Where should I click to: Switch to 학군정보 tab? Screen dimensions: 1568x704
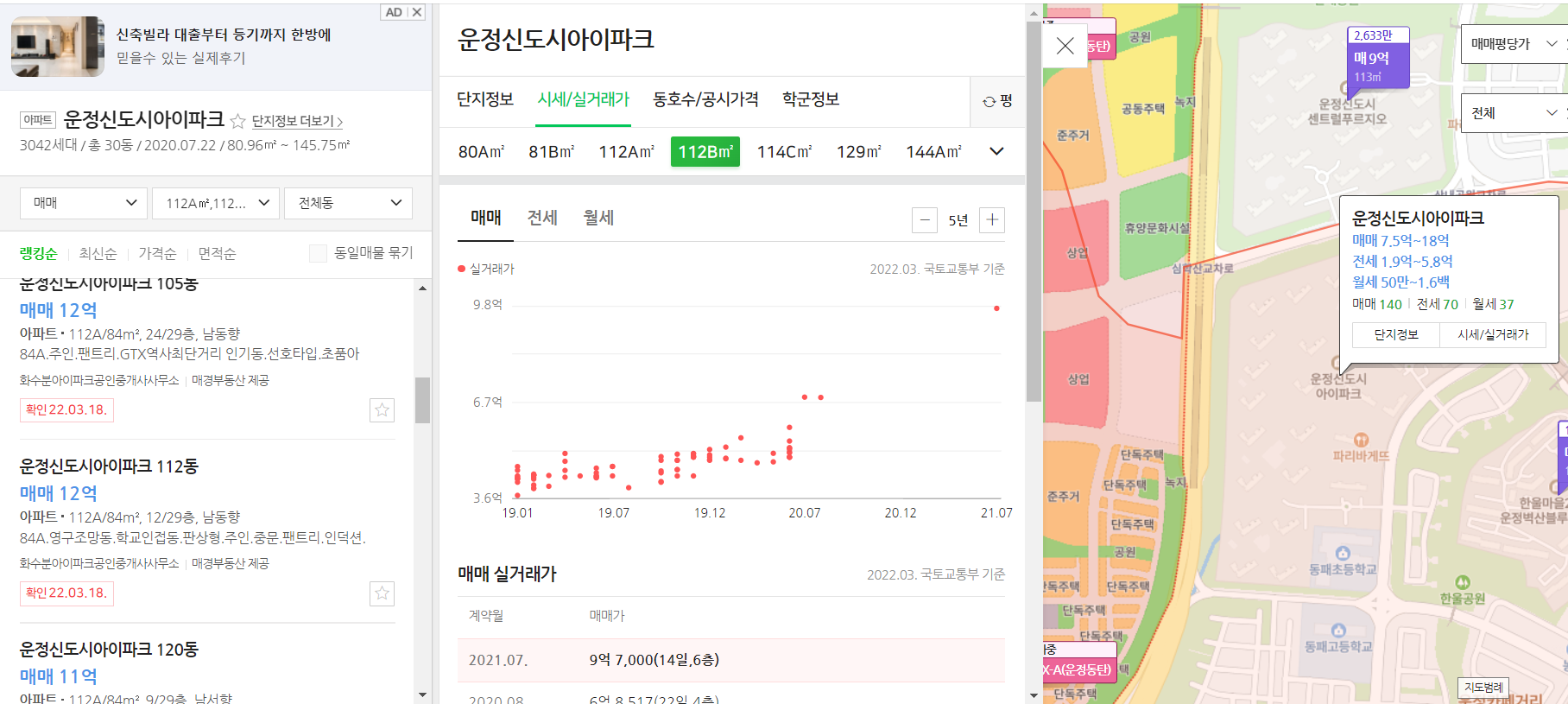click(811, 99)
